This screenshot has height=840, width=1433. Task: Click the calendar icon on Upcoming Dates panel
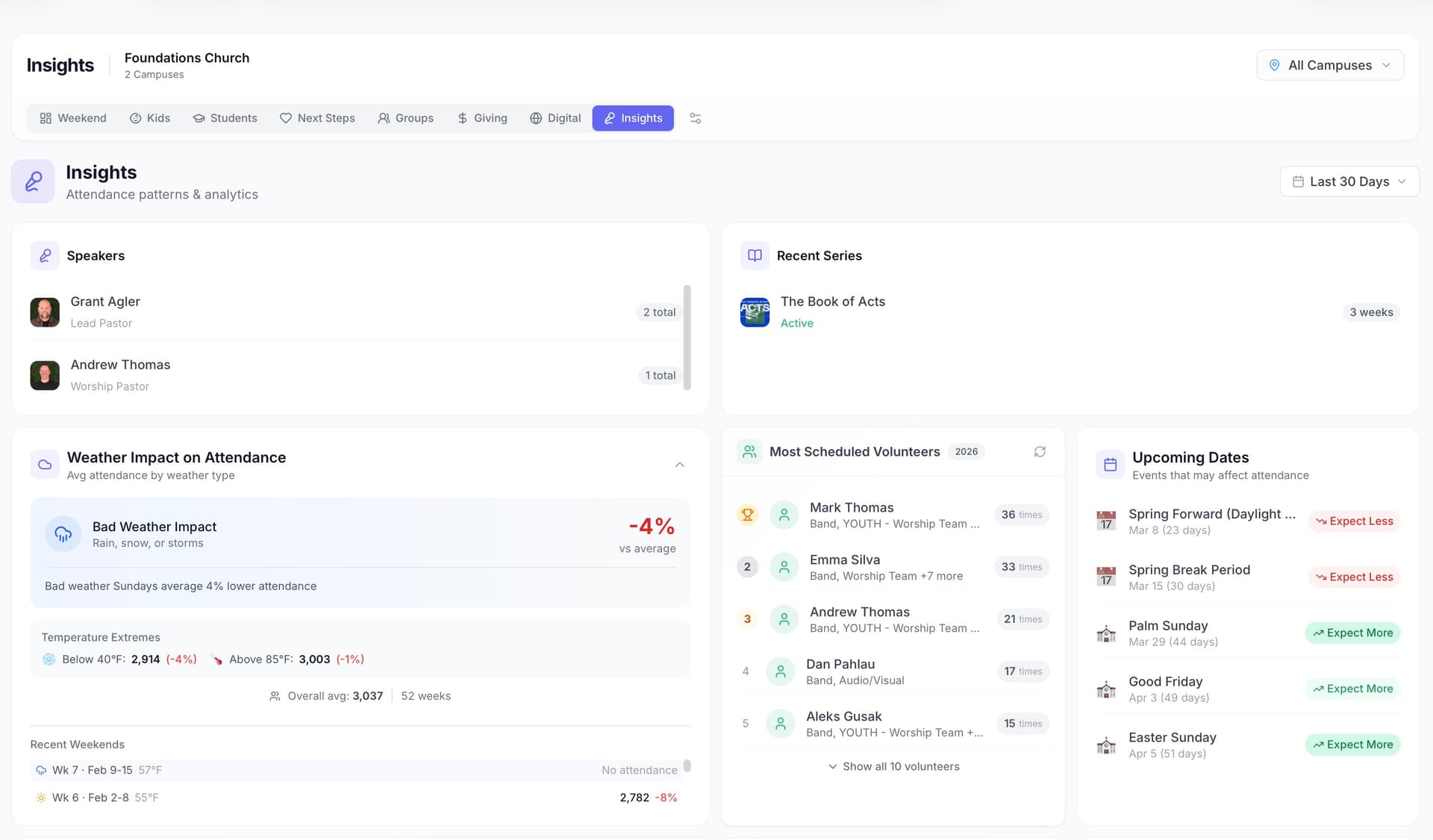pyautogui.click(x=1110, y=464)
